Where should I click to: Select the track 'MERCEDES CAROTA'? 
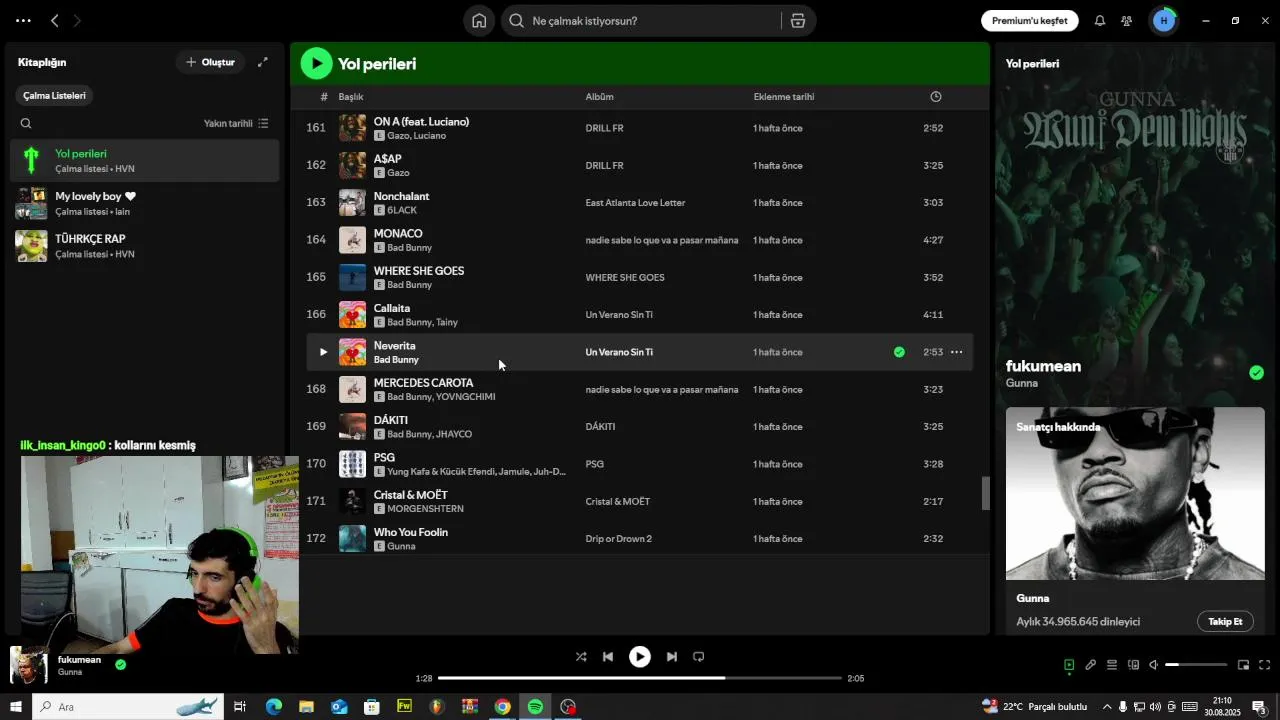pyautogui.click(x=423, y=383)
